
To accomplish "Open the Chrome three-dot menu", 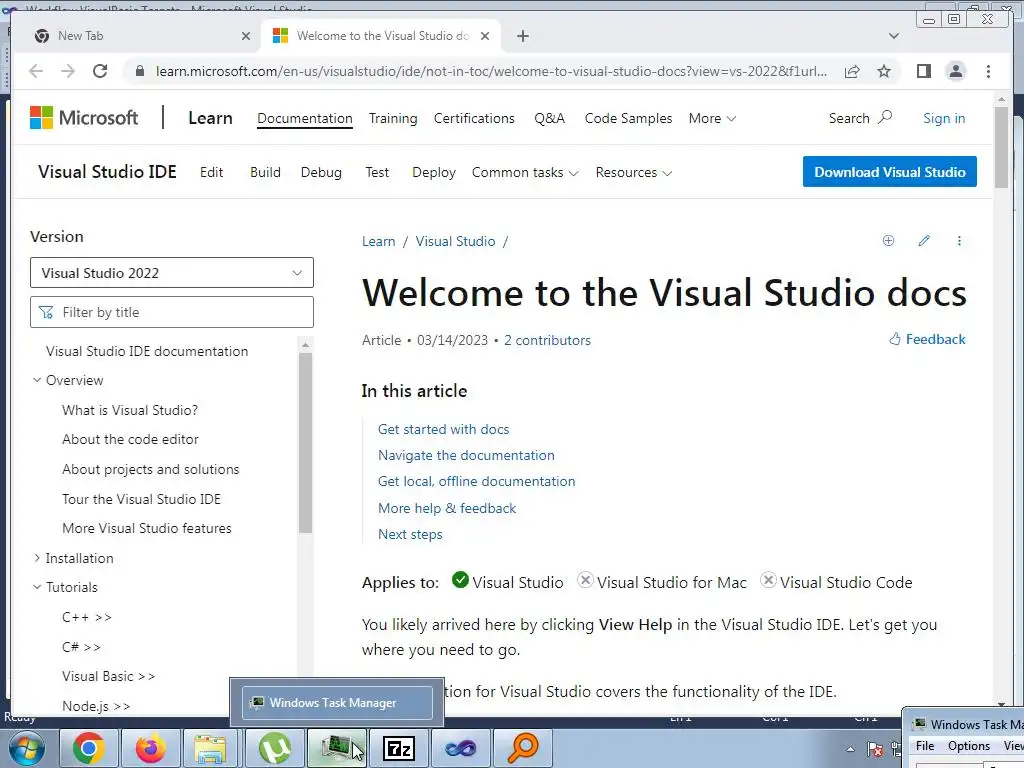I will click(988, 71).
